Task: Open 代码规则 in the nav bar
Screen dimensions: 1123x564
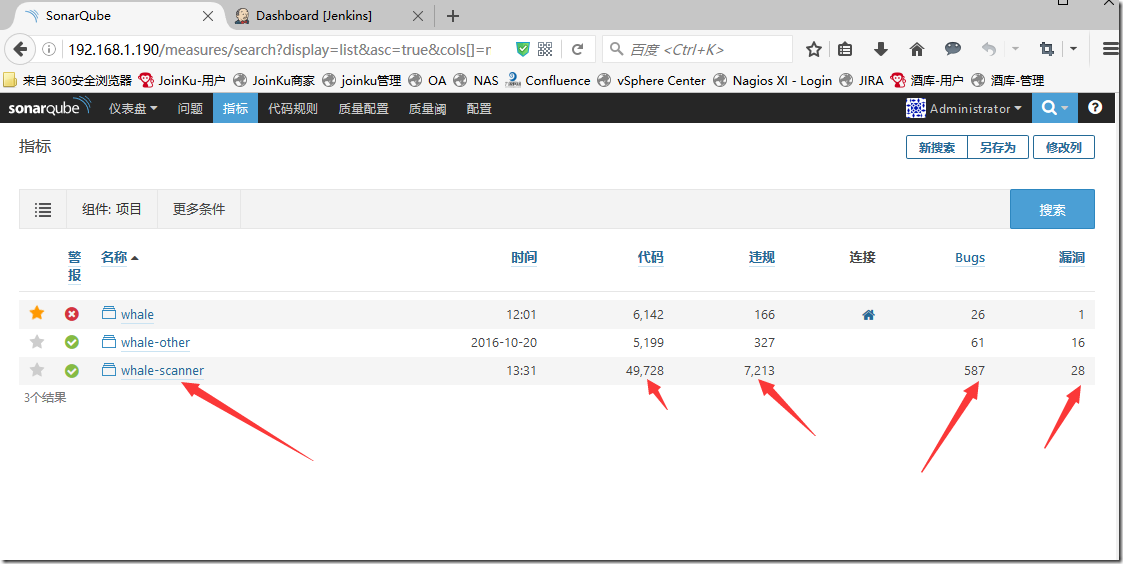Action: [292, 108]
